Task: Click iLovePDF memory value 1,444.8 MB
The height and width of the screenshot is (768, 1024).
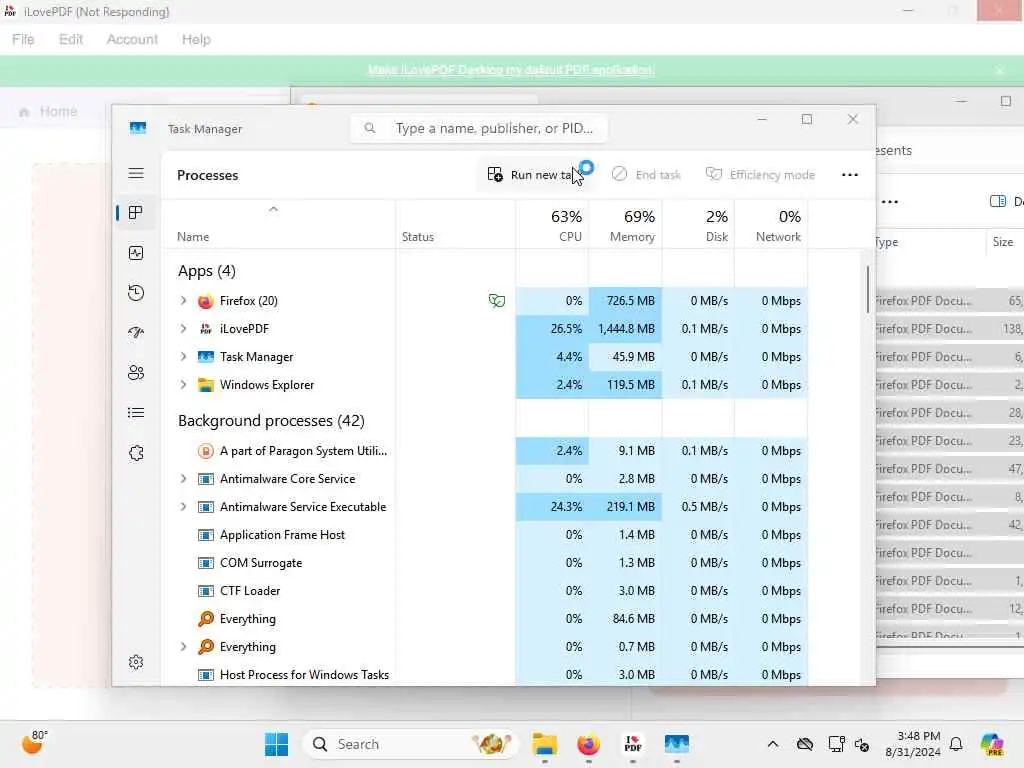Action: (626, 328)
